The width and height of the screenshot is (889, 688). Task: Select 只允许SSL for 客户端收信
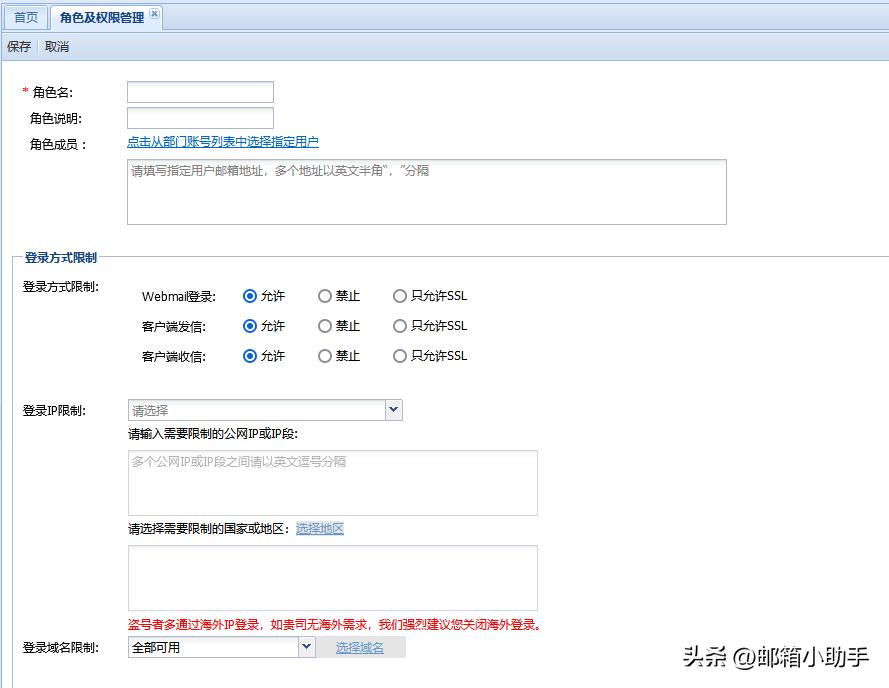pyautogui.click(x=399, y=355)
